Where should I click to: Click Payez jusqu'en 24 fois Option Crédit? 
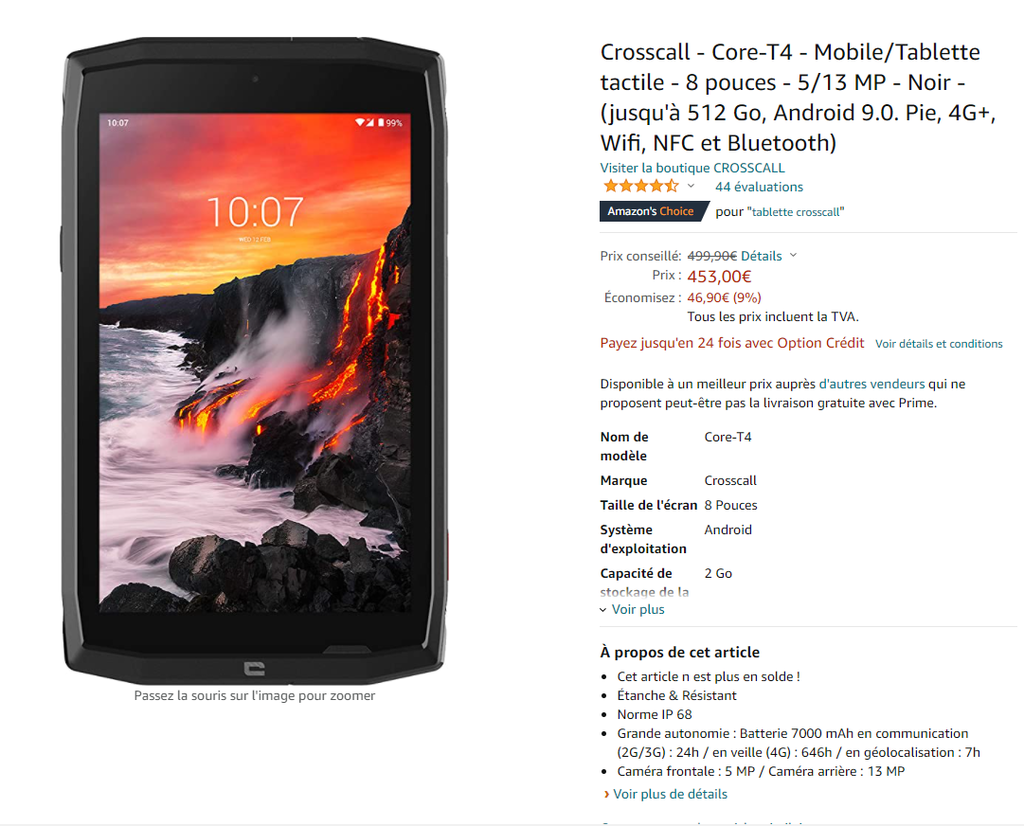732,343
